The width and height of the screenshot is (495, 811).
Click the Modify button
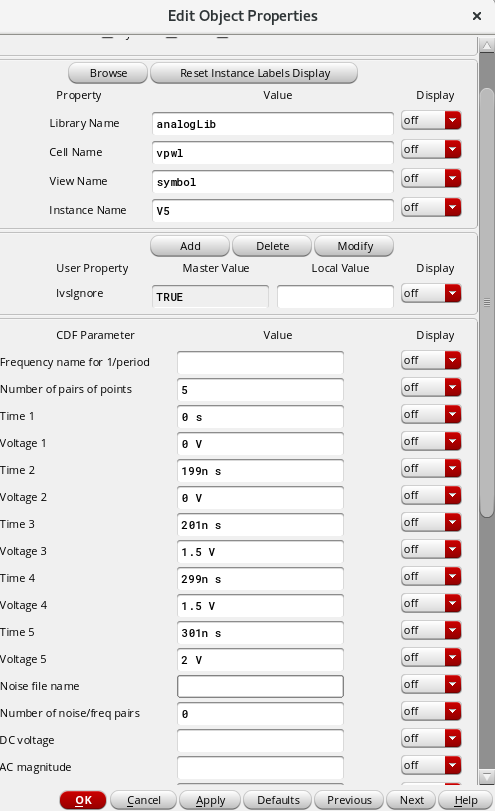[354, 246]
